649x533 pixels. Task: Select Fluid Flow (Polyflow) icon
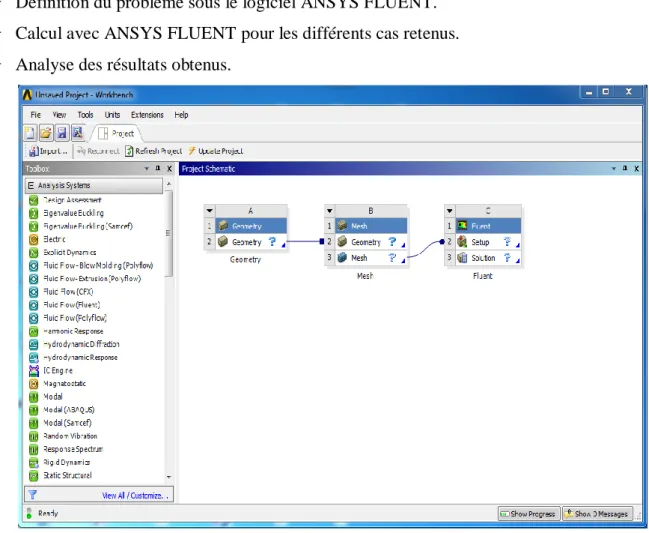tap(34, 318)
